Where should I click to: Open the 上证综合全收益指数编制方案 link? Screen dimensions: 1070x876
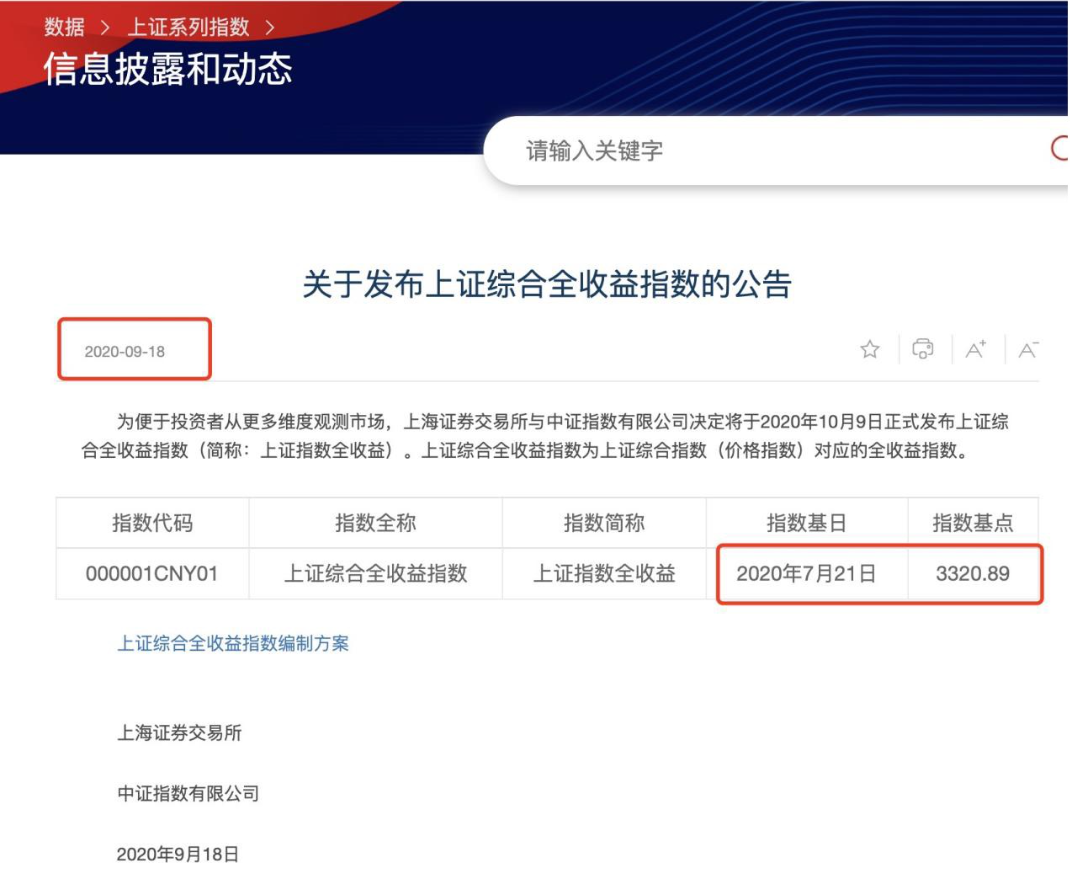click(x=233, y=643)
